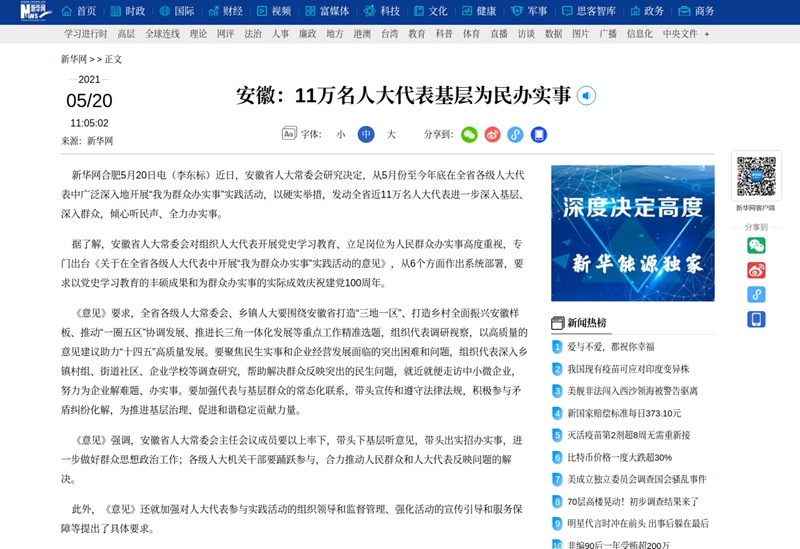The width and height of the screenshot is (800, 549).
Task: Open 财经 in top navigation
Action: coord(226,11)
